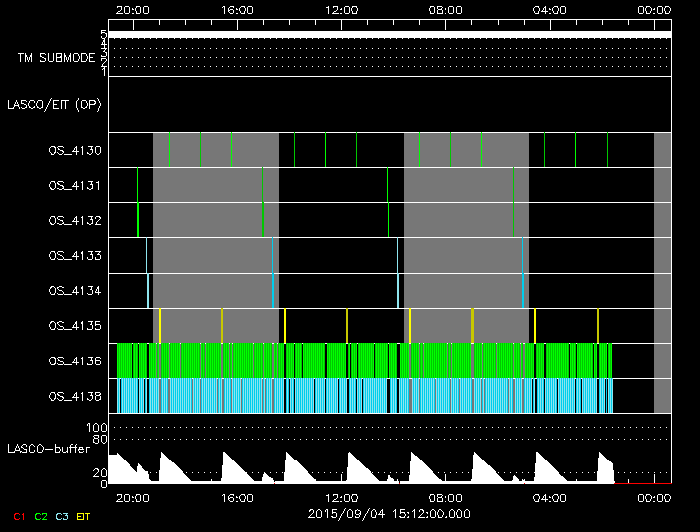
Task: Click the OS_4134 row label
Action: coord(75,291)
